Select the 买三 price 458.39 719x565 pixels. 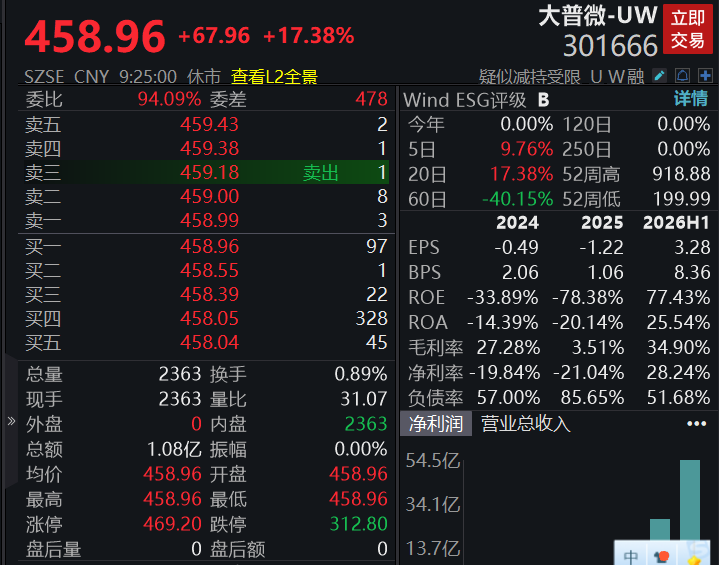click(x=209, y=294)
